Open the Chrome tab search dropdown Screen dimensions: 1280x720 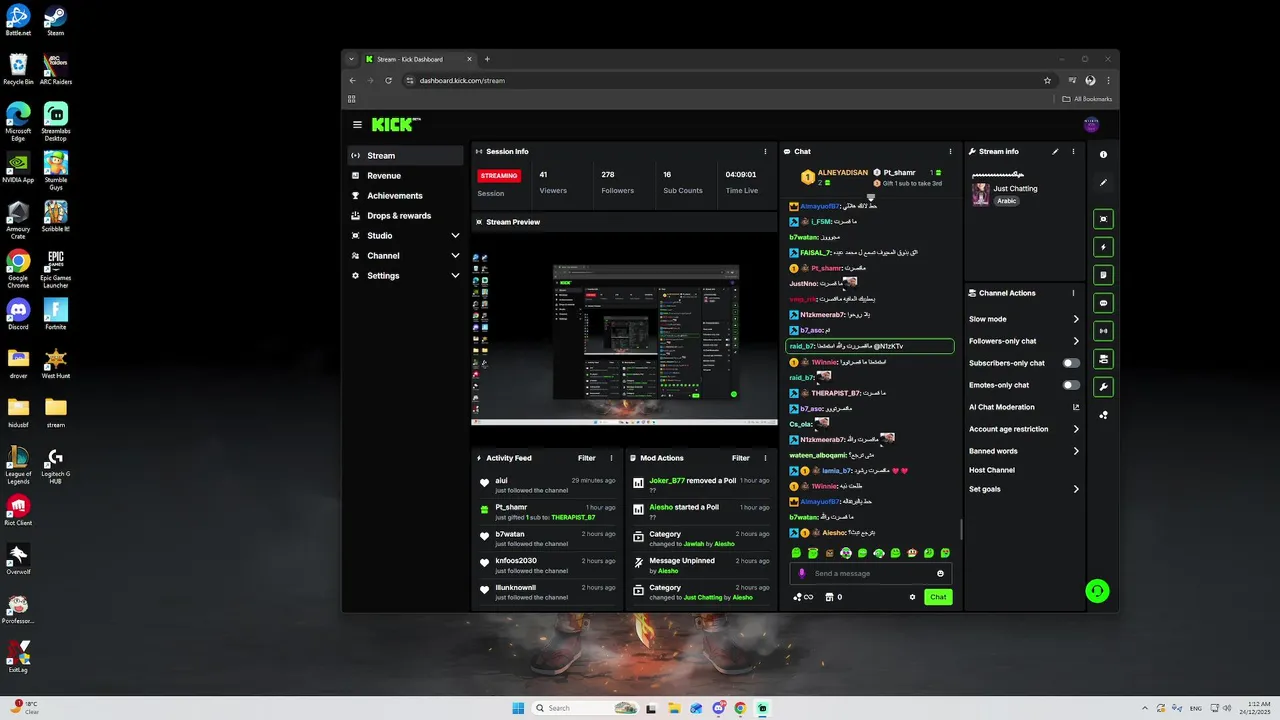pos(351,59)
